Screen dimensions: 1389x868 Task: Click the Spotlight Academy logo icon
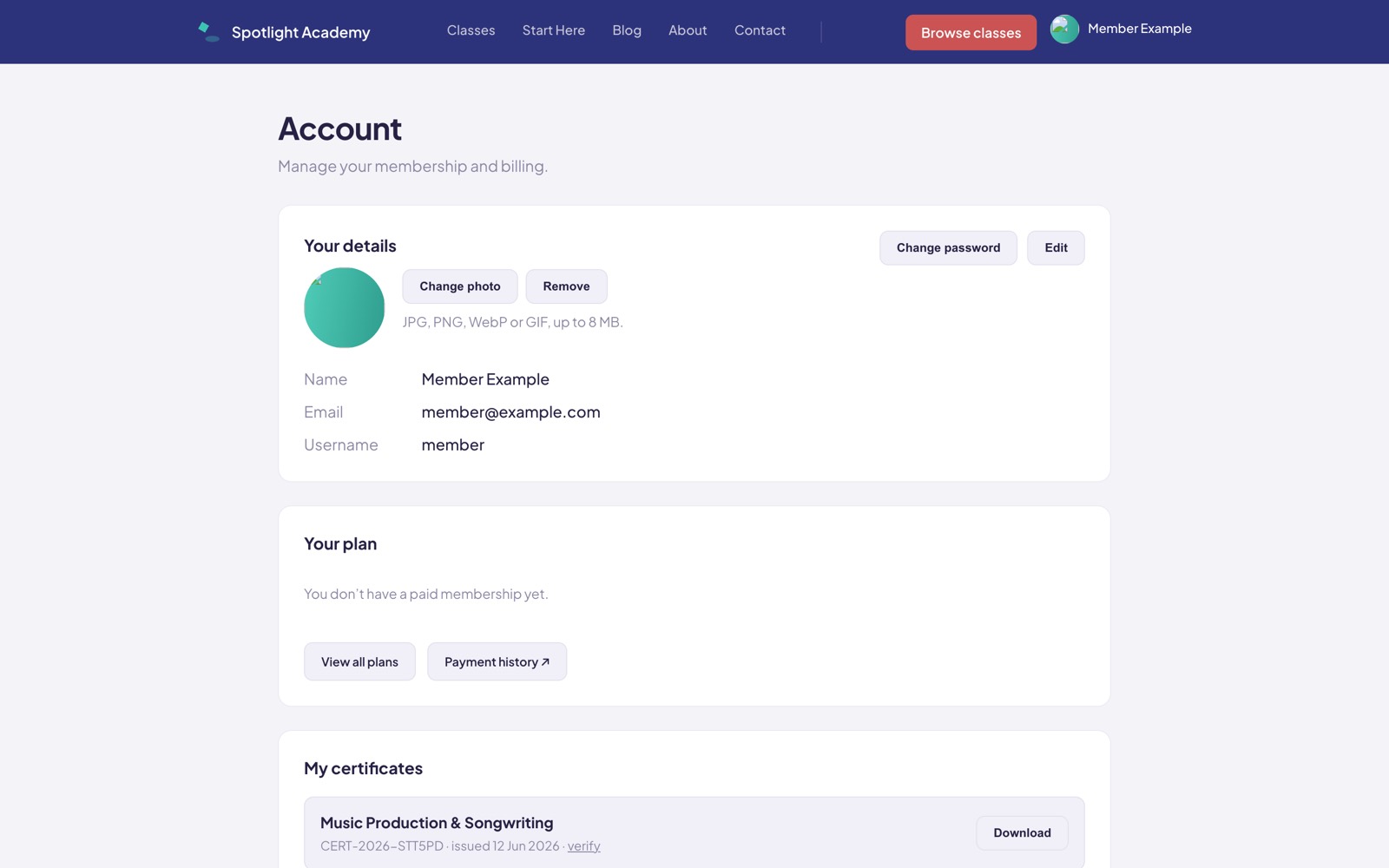[208, 32]
